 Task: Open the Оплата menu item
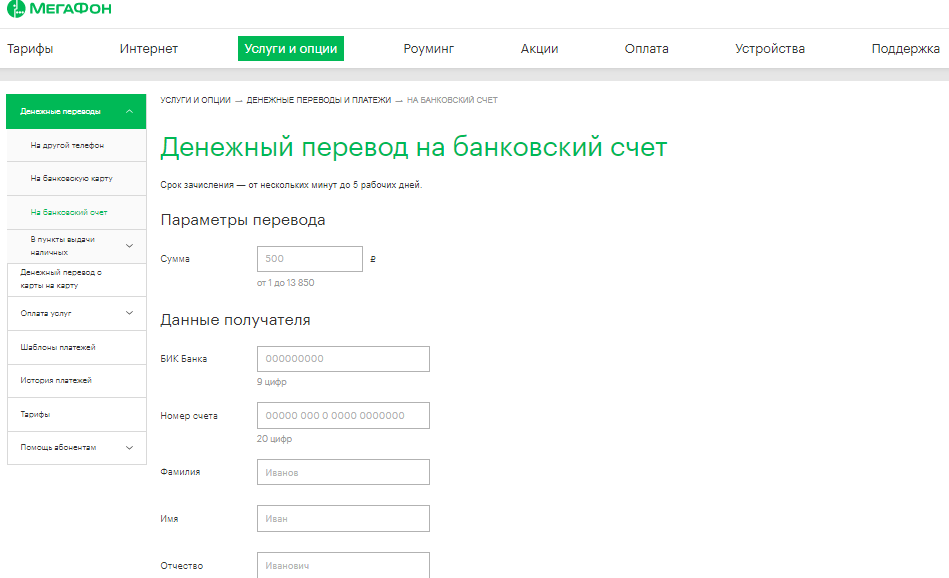pyautogui.click(x=646, y=48)
